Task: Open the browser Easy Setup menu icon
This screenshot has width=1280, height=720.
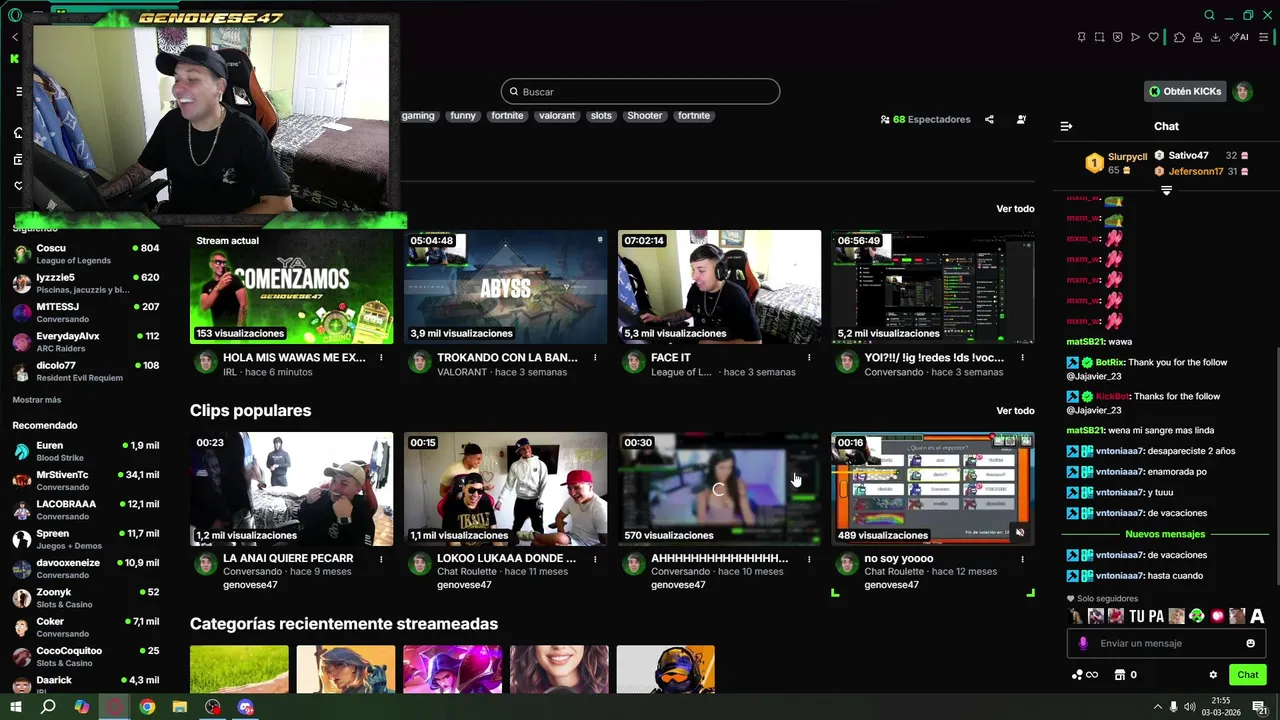Action: [x=1264, y=37]
